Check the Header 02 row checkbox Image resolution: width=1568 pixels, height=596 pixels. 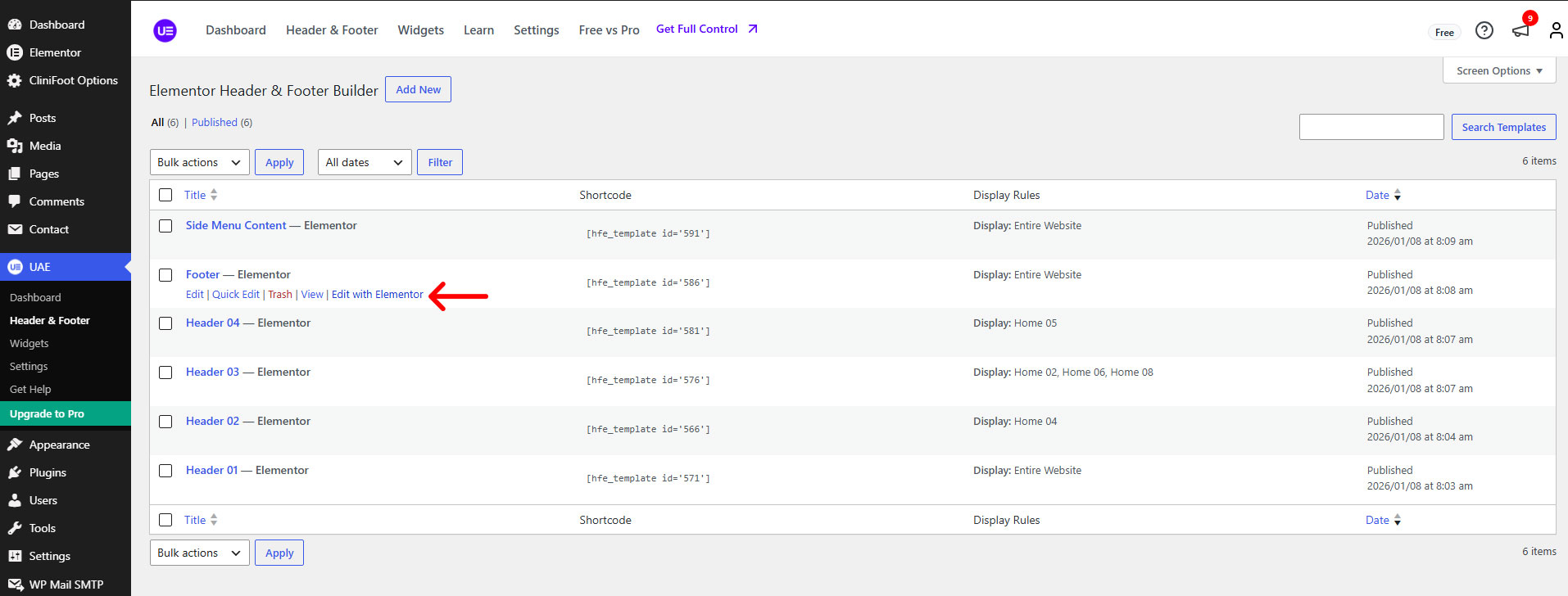pyautogui.click(x=165, y=422)
